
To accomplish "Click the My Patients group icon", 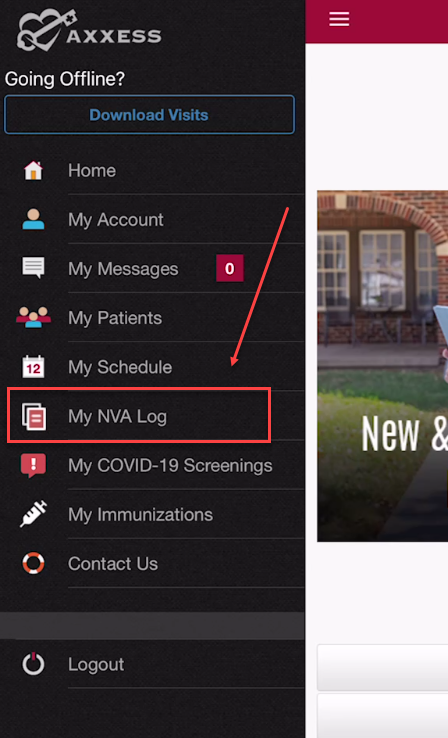I will 33,317.
